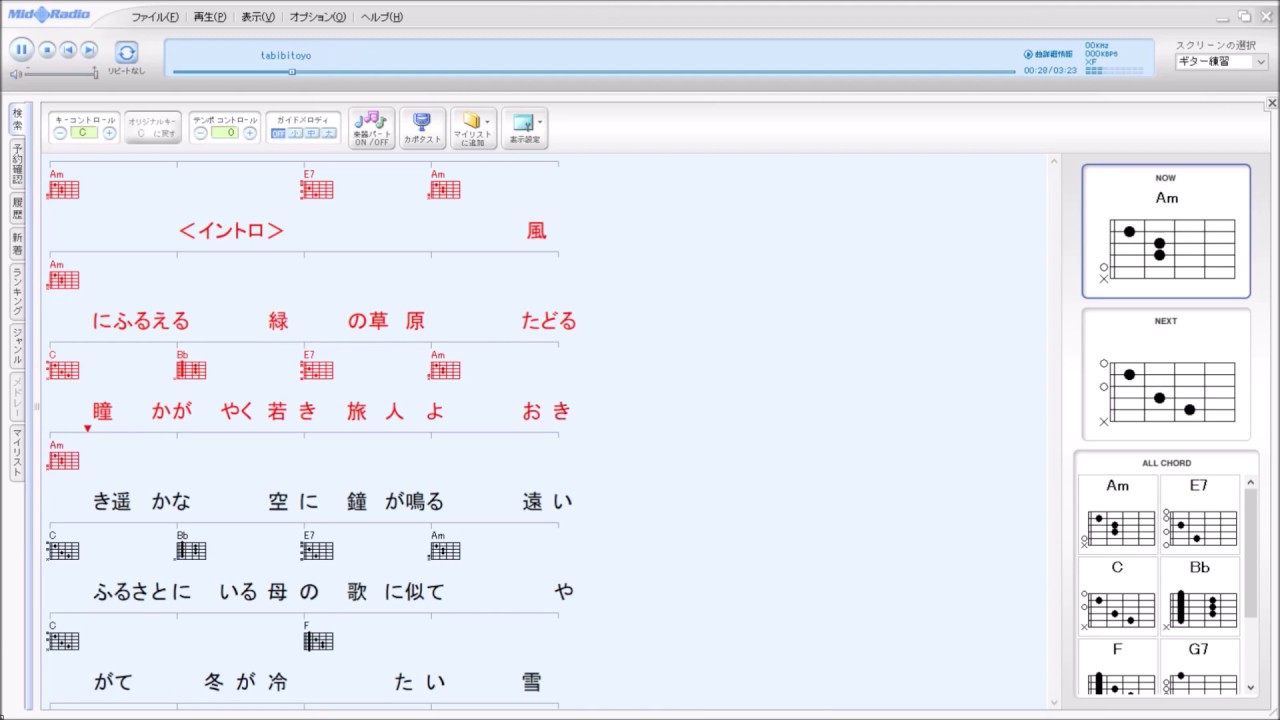Collapse the left sidebar splitter handle
Viewport: 1280px width, 720px height.
tap(37, 406)
